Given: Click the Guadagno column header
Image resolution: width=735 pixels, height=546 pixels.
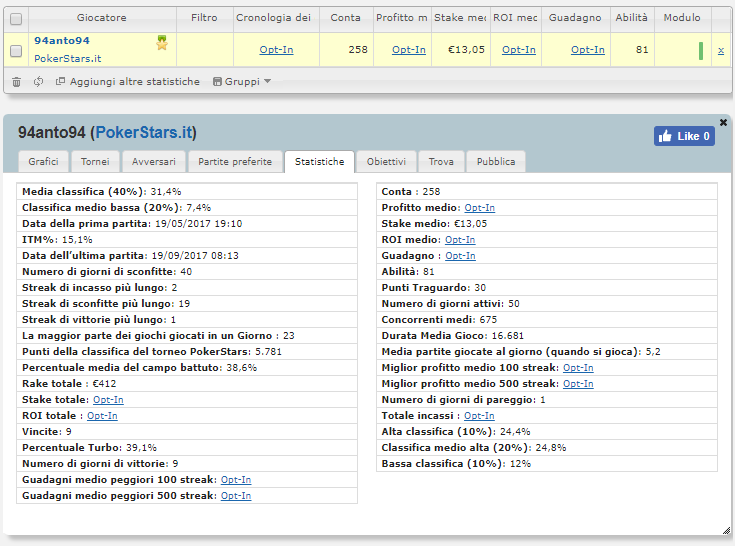Looking at the screenshot, I should (x=575, y=18).
